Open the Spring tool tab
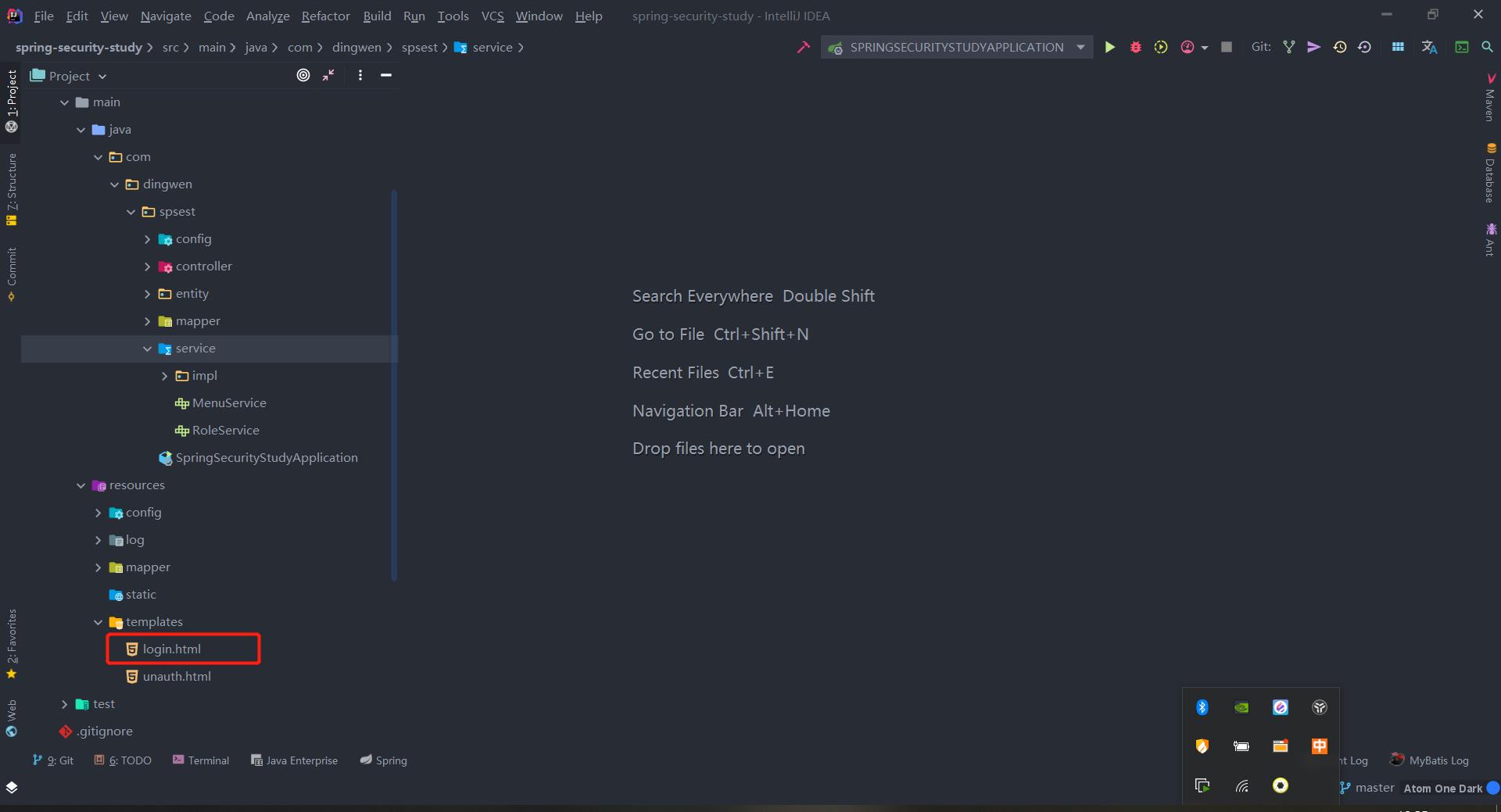 (383, 760)
